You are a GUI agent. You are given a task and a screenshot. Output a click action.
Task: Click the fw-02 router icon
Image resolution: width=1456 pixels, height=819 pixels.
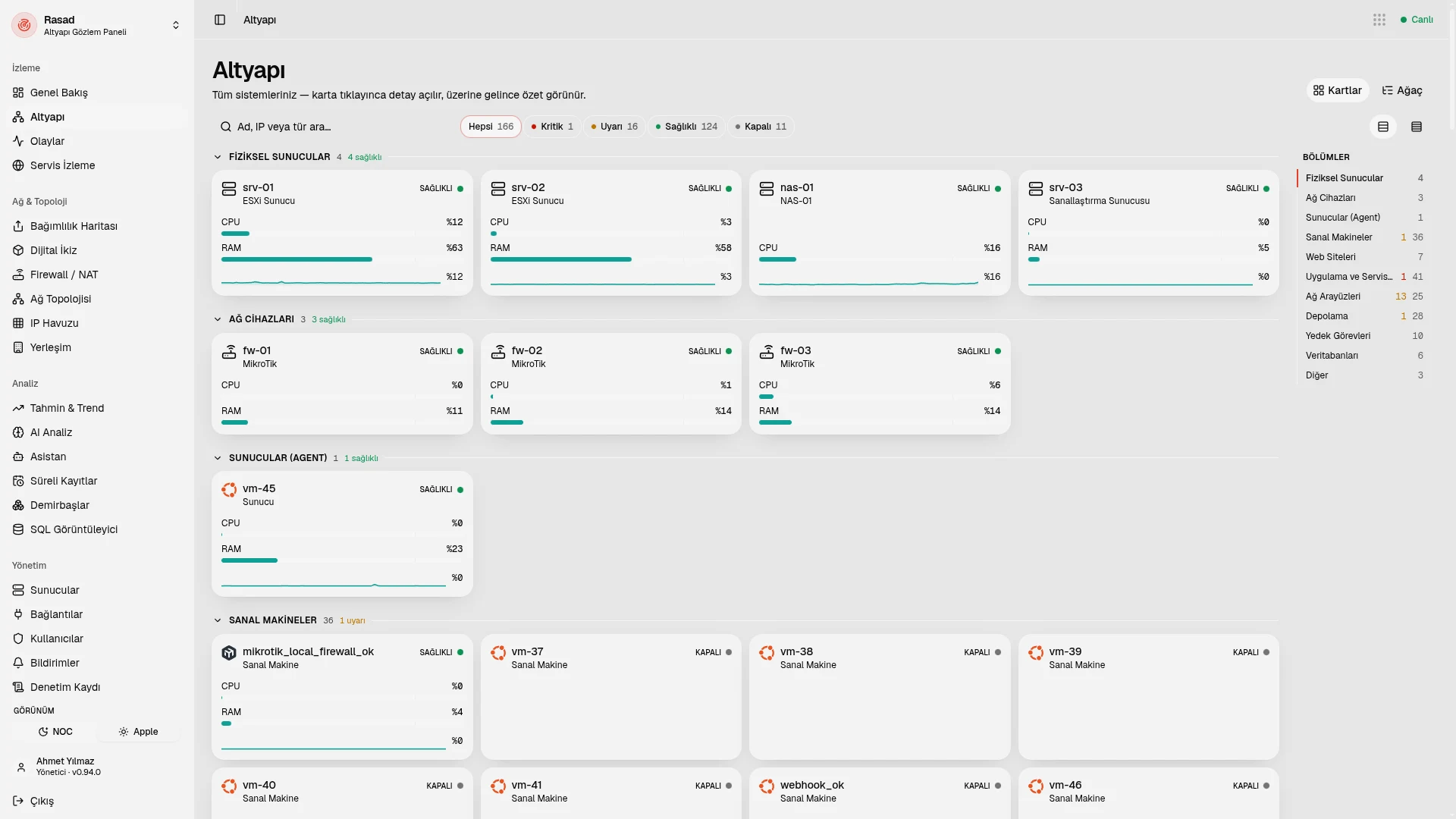(498, 352)
